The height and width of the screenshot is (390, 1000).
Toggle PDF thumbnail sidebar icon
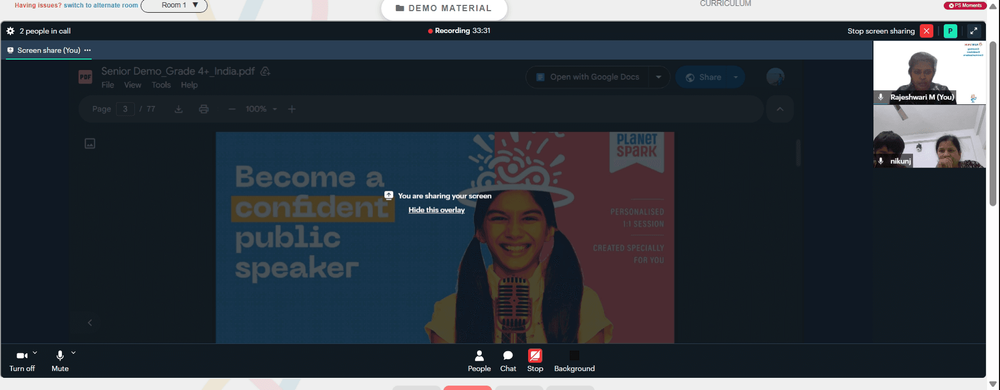tap(90, 144)
